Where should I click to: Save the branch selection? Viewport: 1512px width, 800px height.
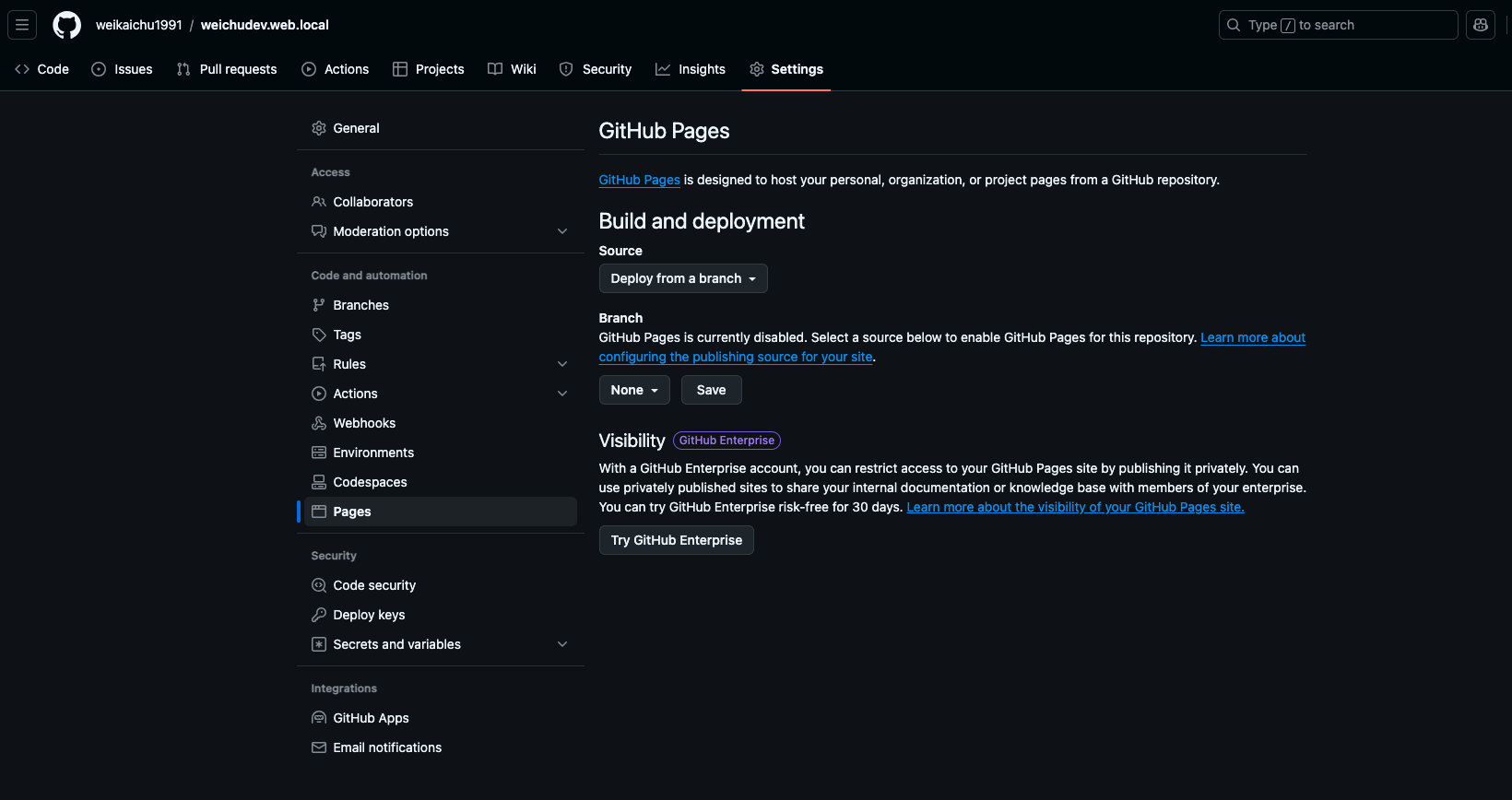(x=712, y=390)
